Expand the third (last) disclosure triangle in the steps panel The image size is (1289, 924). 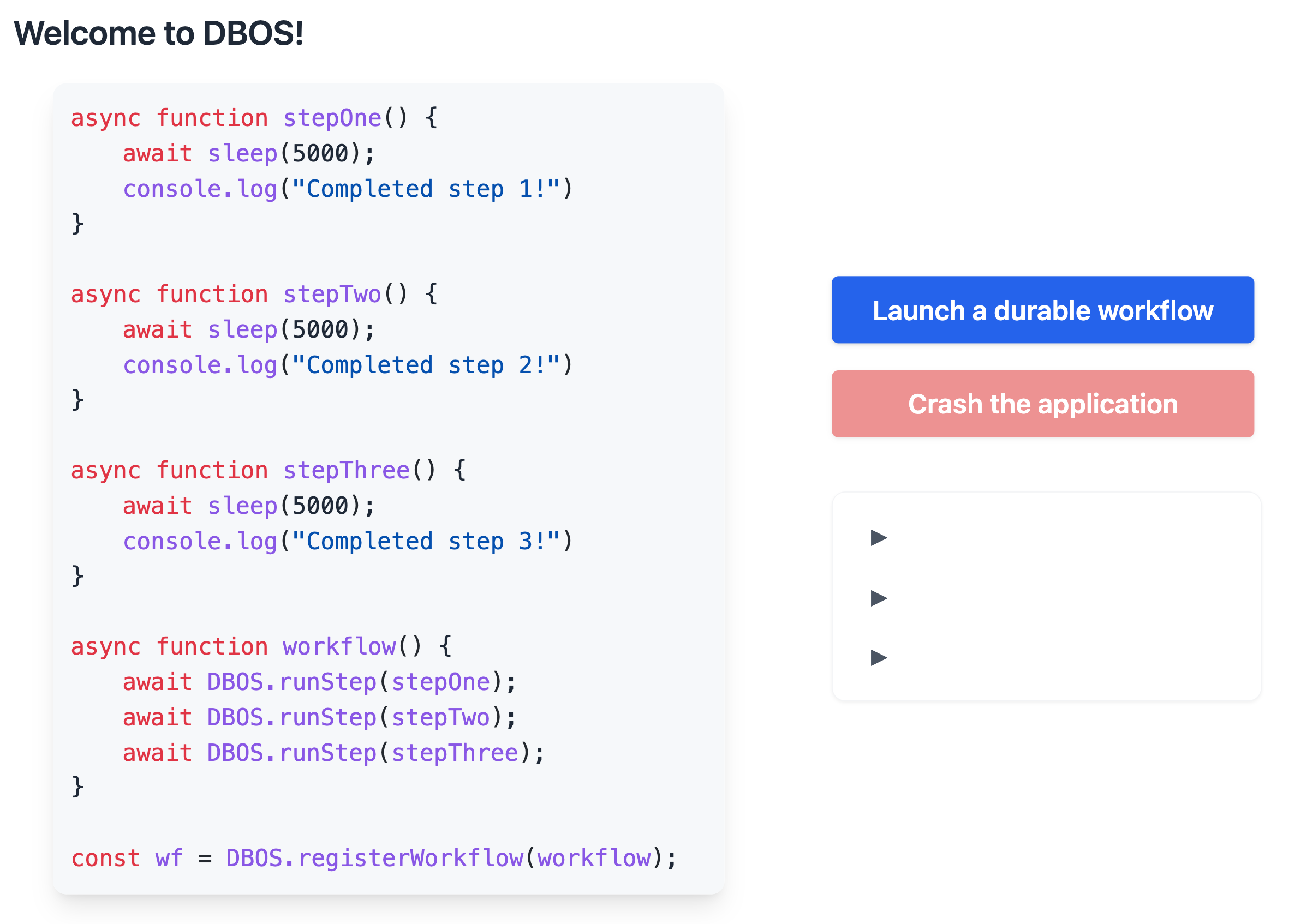point(879,658)
